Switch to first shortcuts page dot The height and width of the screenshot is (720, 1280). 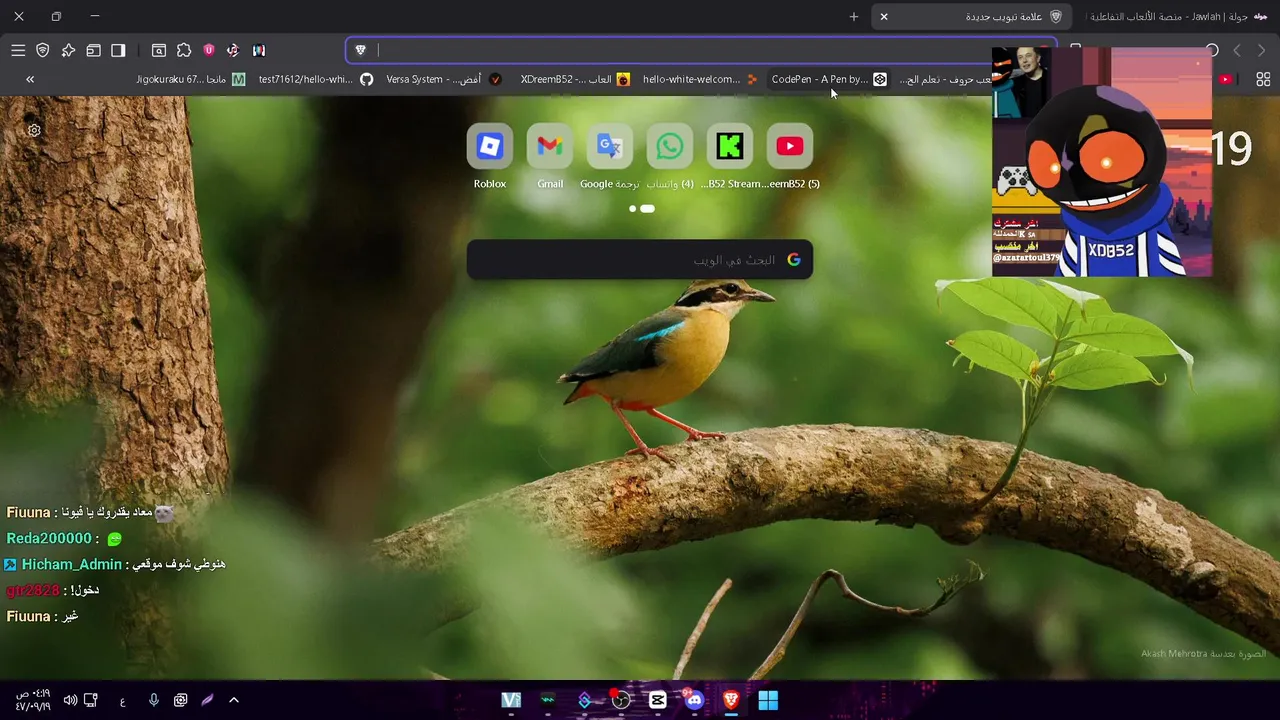pyautogui.click(x=633, y=209)
